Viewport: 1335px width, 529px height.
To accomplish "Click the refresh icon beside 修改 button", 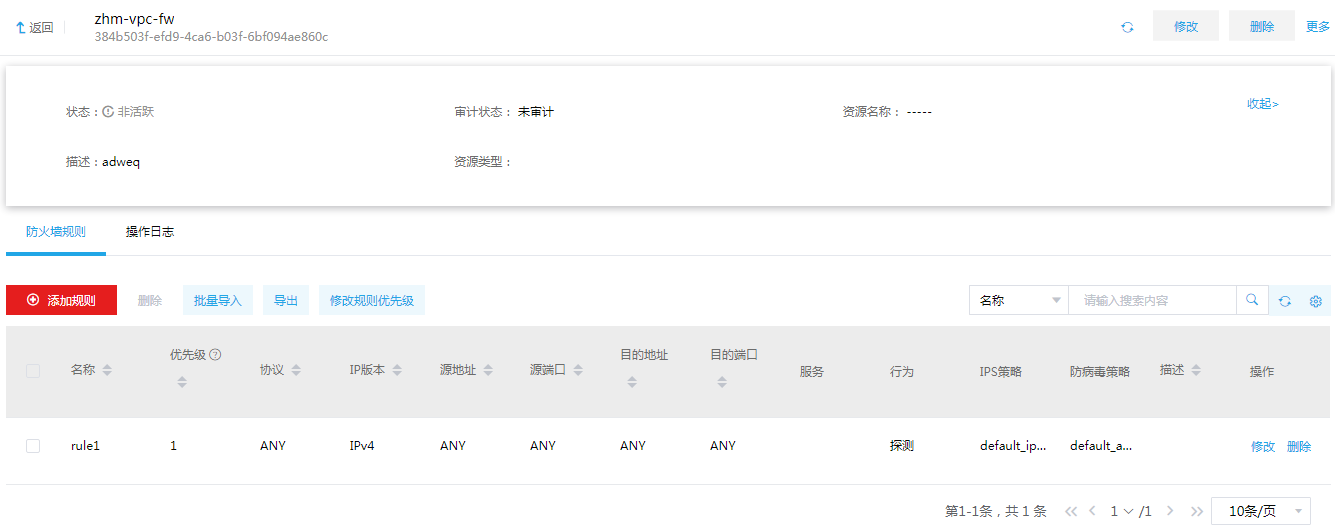I will [1127, 27].
